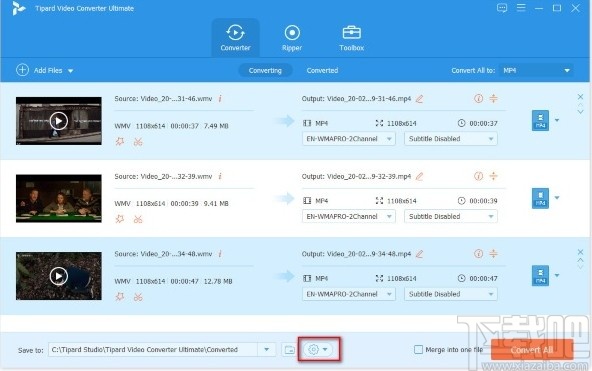Click the Save to path field

tap(153, 349)
